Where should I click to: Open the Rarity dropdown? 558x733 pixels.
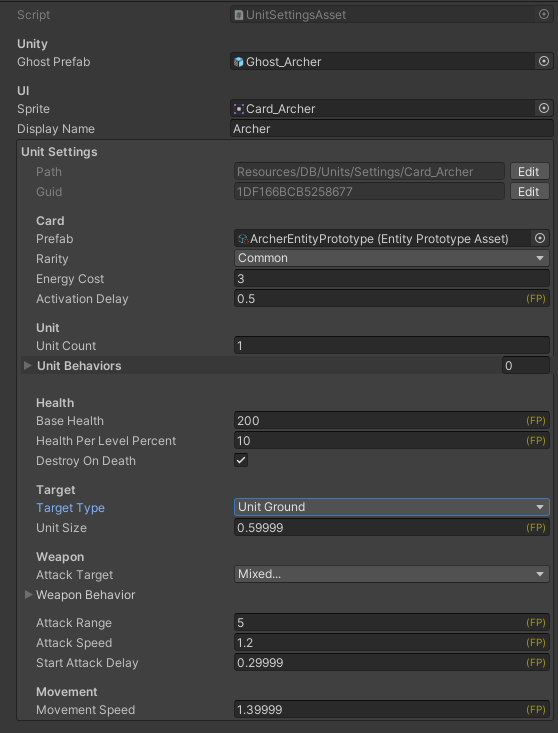(x=391, y=258)
